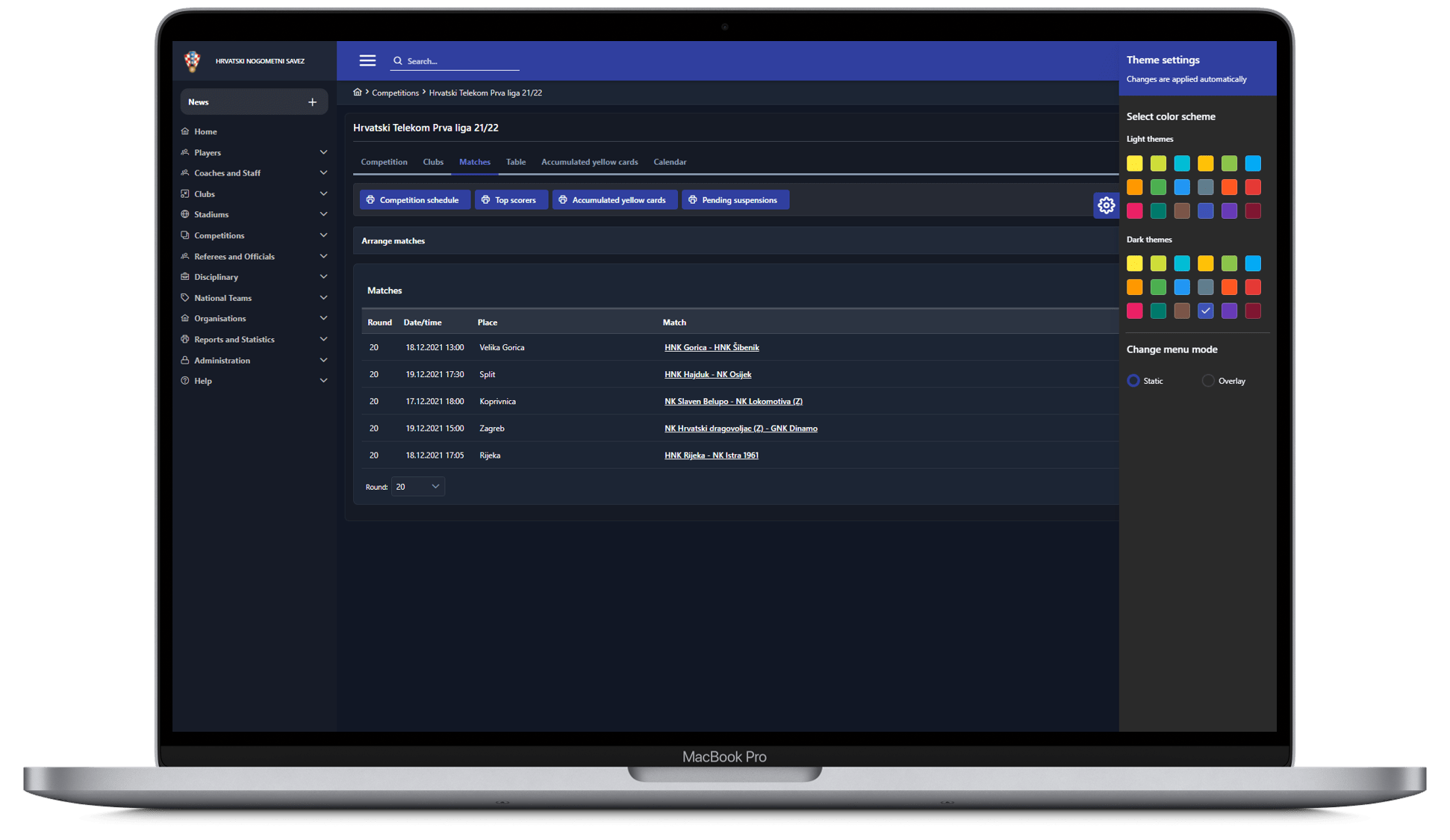
Task: Open HNK Hajduk - NK Osijek match link
Action: [708, 375]
